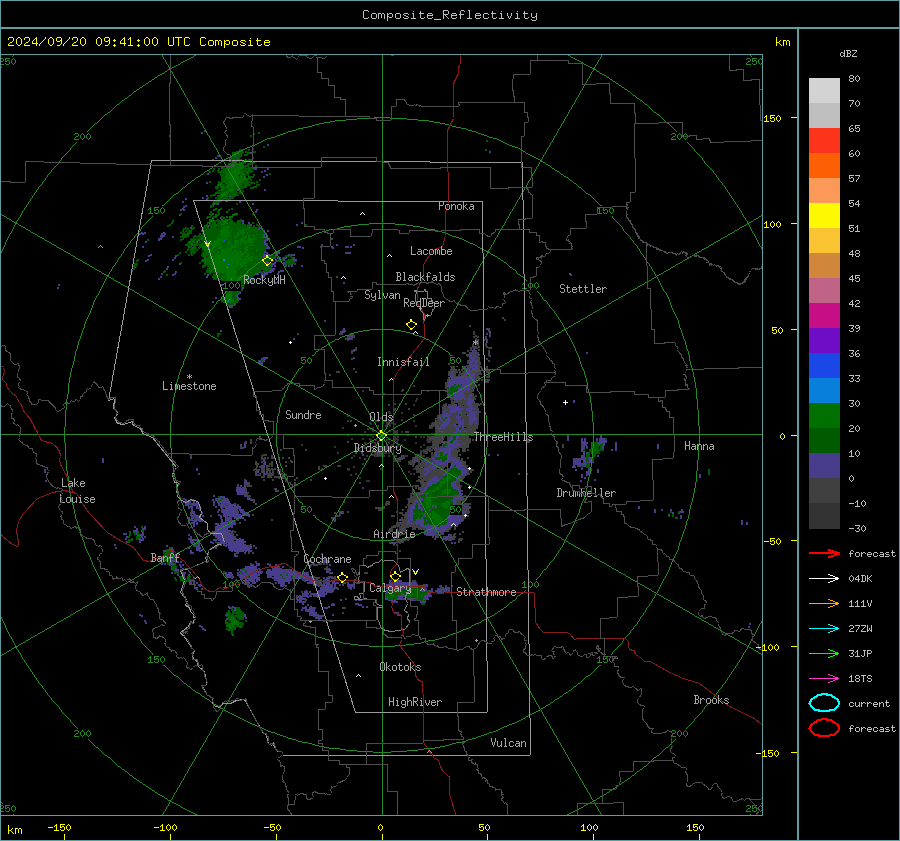Click the Airdrie city label
Screen dimensions: 900x841
(394, 534)
